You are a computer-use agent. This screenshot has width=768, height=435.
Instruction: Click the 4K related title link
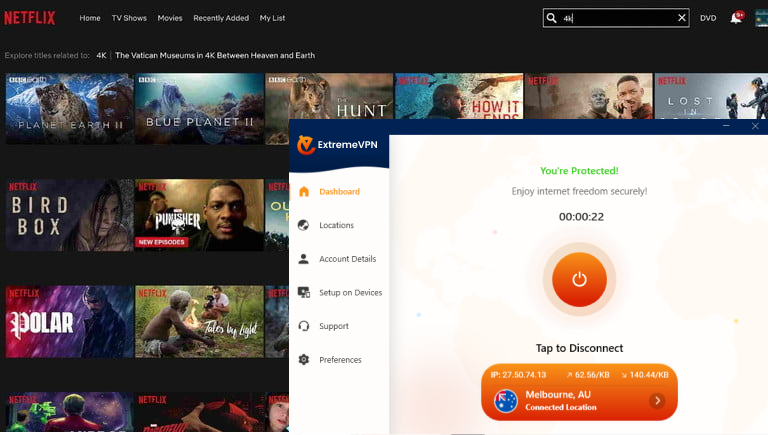coord(101,55)
